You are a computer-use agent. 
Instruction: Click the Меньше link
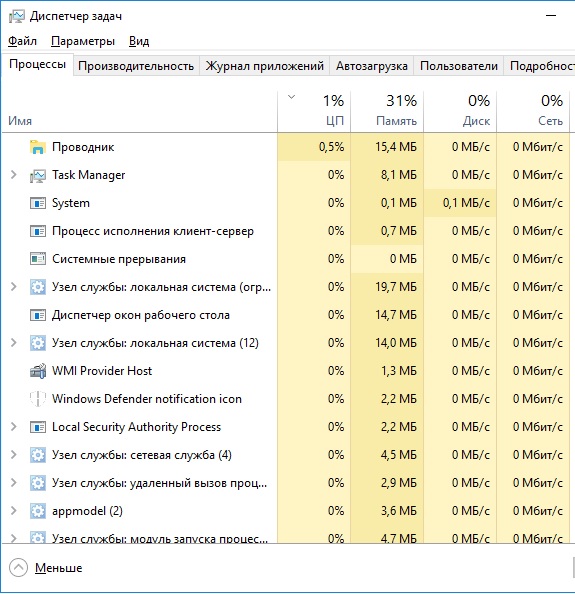[59, 568]
